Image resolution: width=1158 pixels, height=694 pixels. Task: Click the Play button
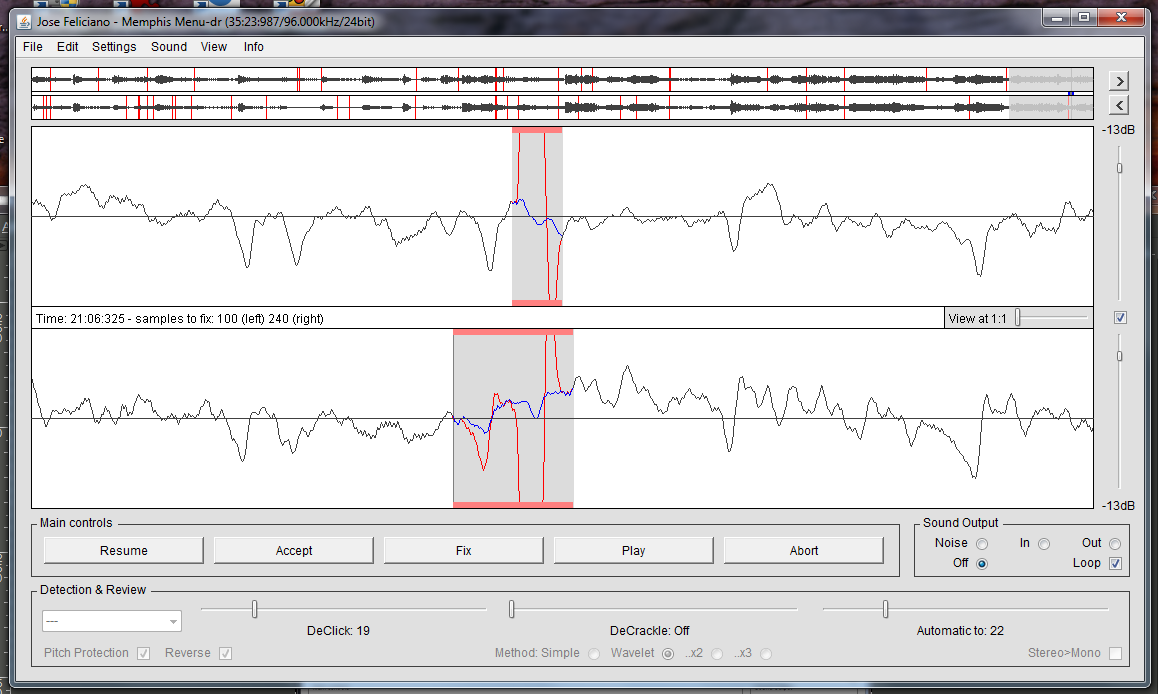click(x=634, y=551)
